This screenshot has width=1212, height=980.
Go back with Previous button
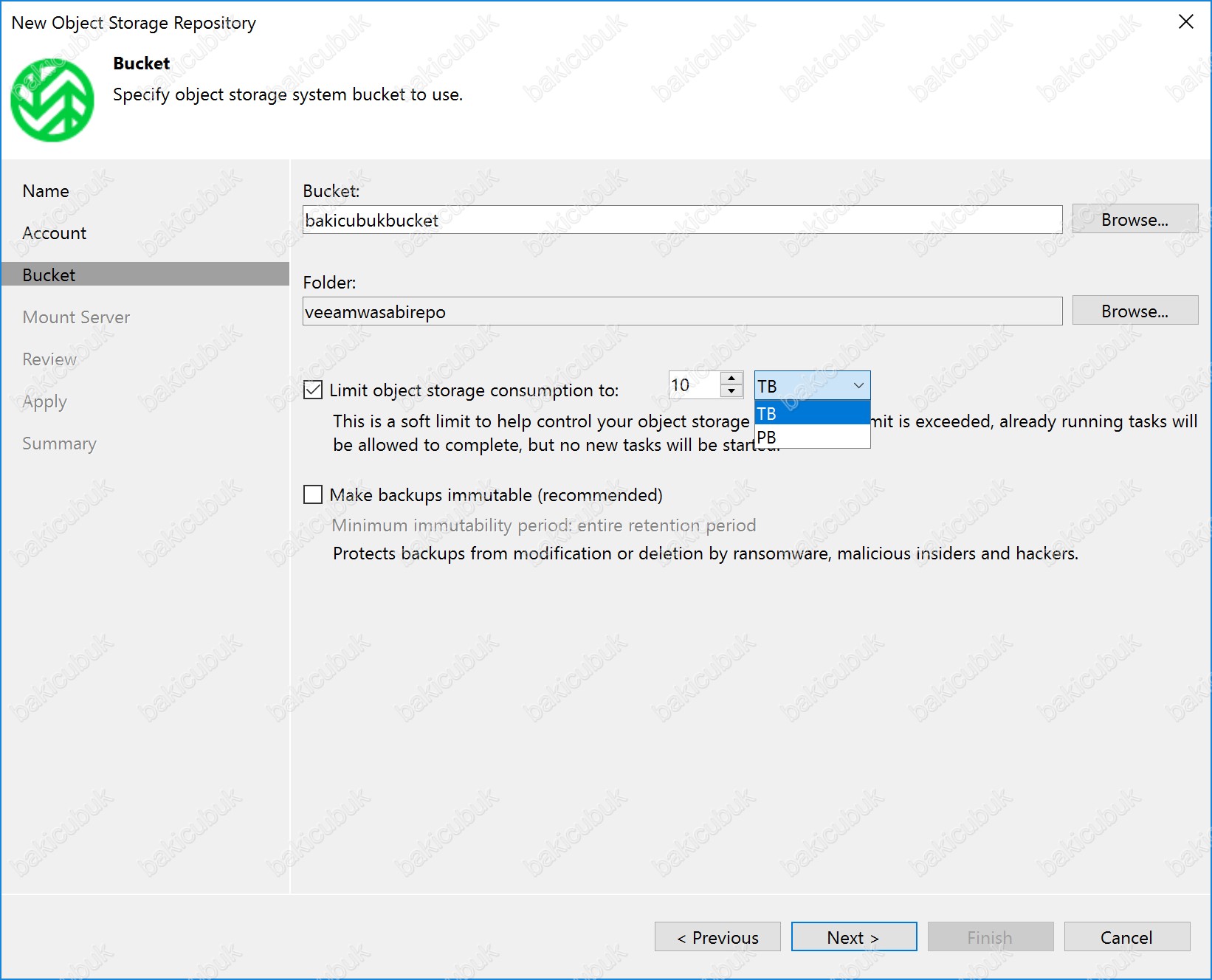pos(717,937)
